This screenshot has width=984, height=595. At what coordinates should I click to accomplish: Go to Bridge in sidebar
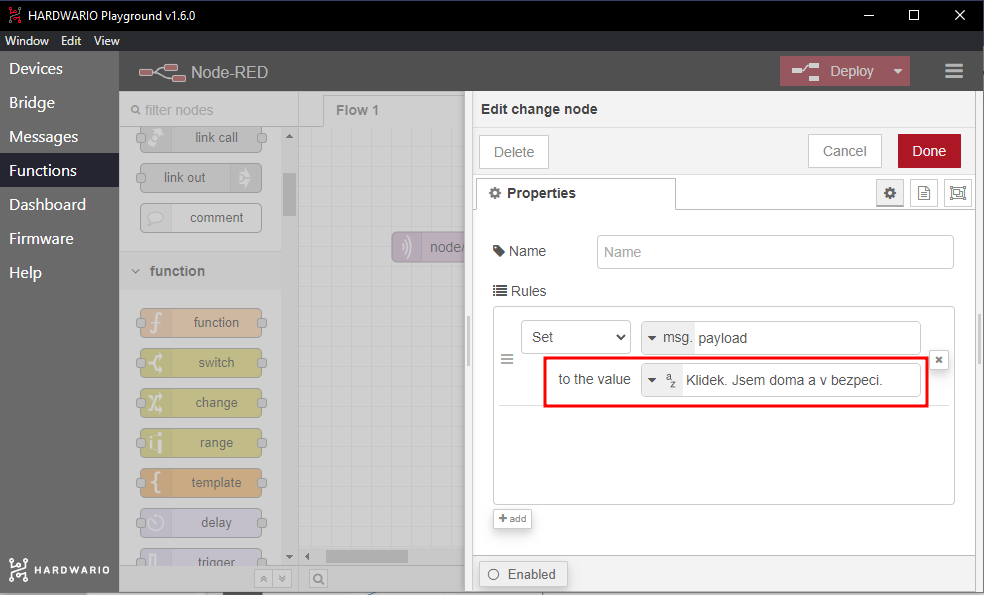(x=59, y=102)
